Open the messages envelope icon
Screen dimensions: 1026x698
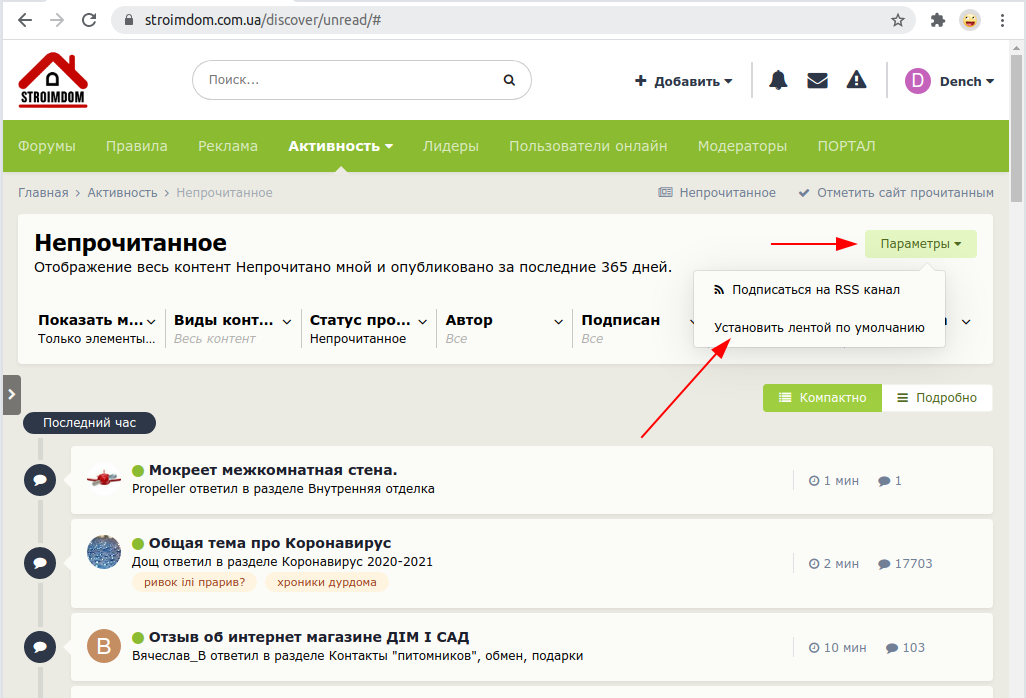tap(817, 80)
